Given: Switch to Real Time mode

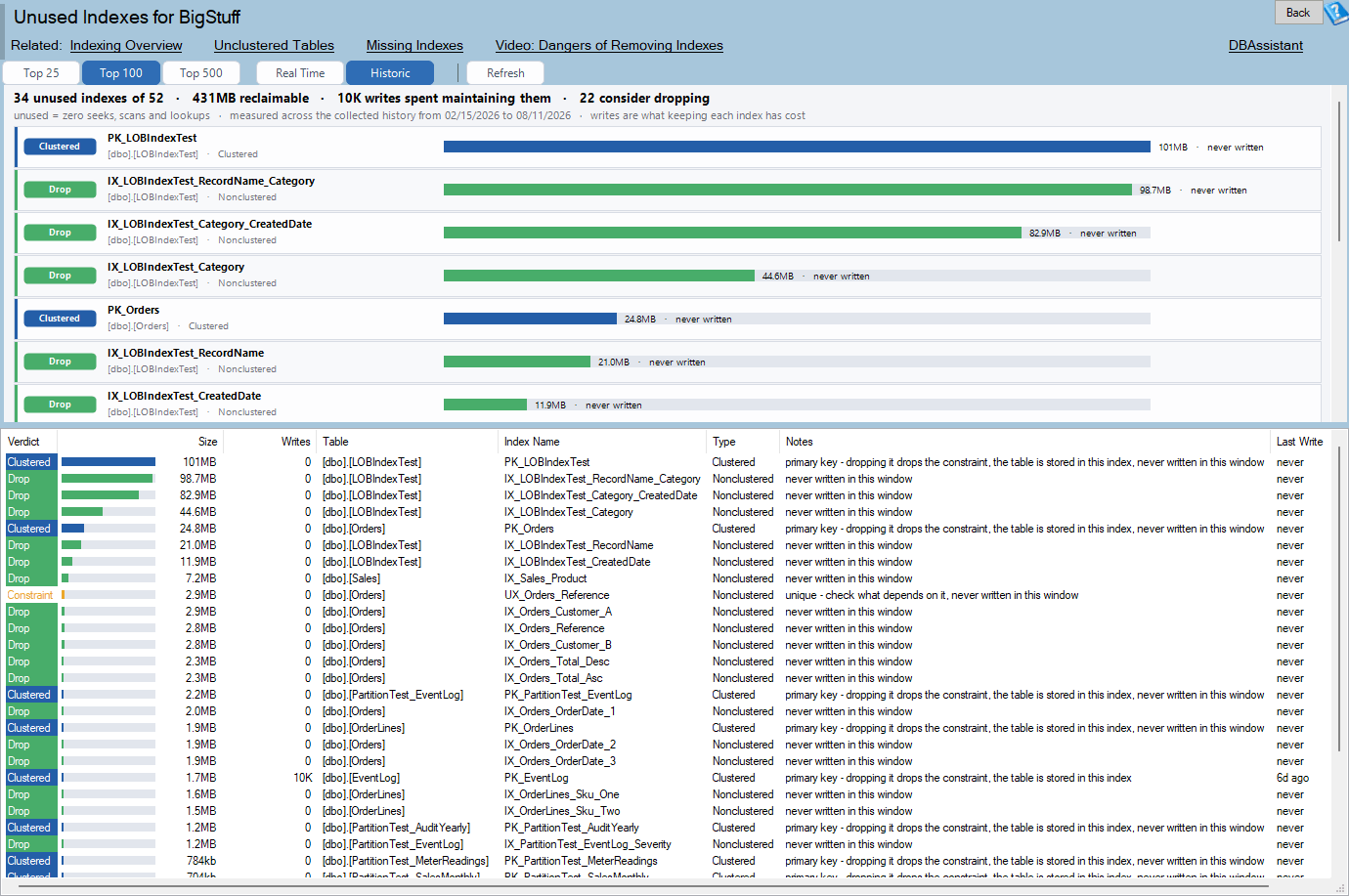Looking at the screenshot, I should click(x=300, y=73).
